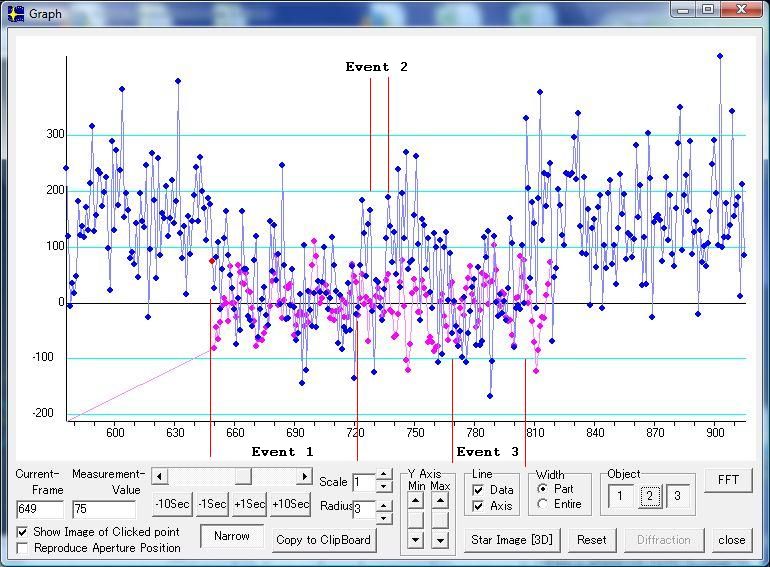Click Y Axis Max up arrow
The image size is (770, 567).
coord(440,501)
